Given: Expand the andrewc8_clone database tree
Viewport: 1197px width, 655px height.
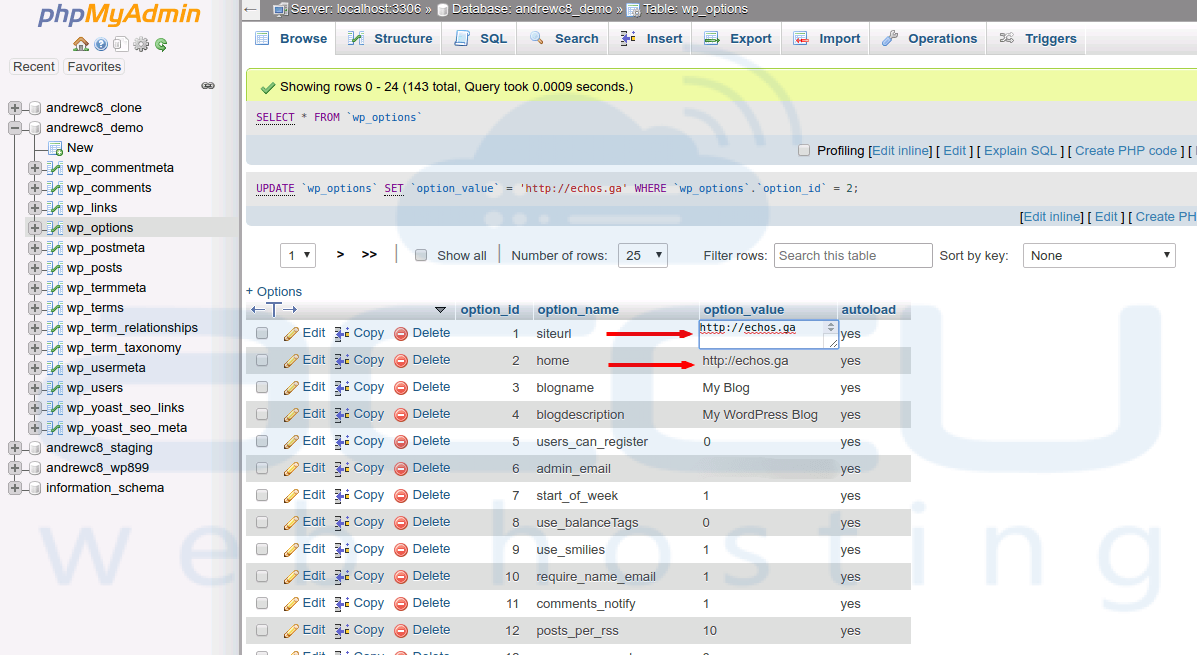Looking at the screenshot, I should pos(15,108).
